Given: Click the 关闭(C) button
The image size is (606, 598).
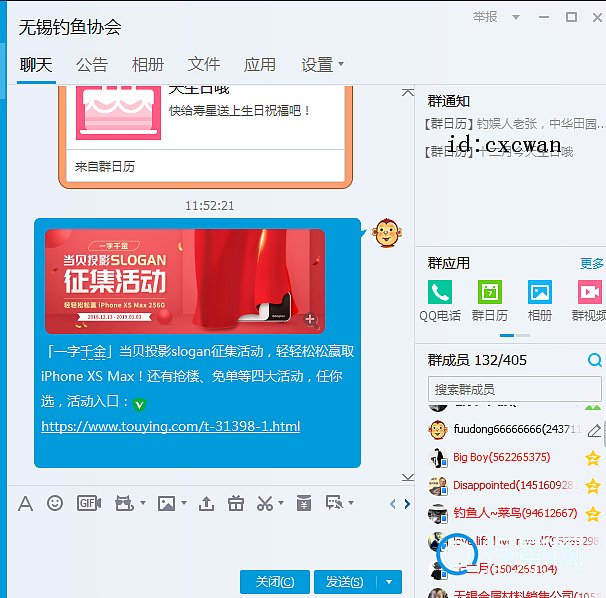Looking at the screenshot, I should pos(275,582).
